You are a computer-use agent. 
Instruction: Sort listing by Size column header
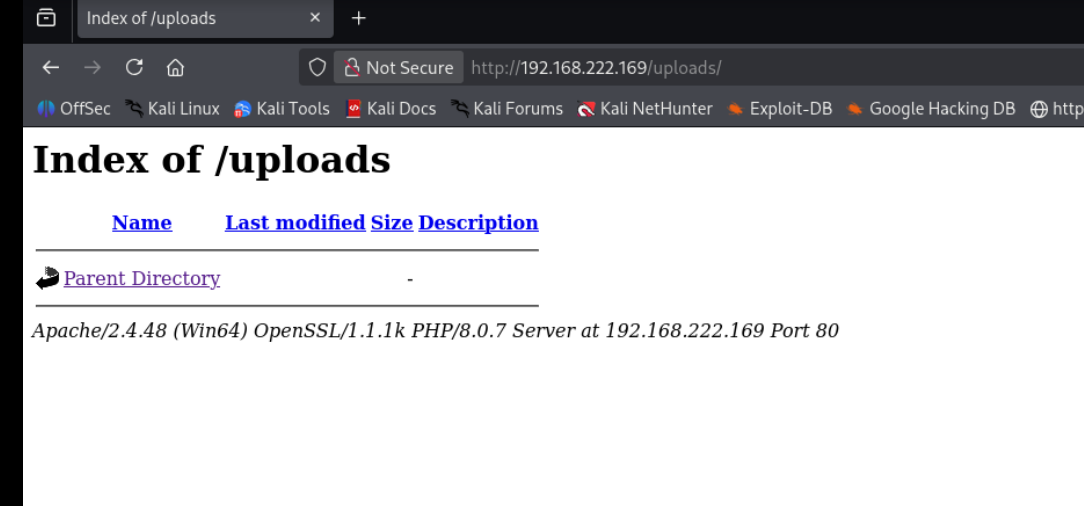pyautogui.click(x=391, y=223)
